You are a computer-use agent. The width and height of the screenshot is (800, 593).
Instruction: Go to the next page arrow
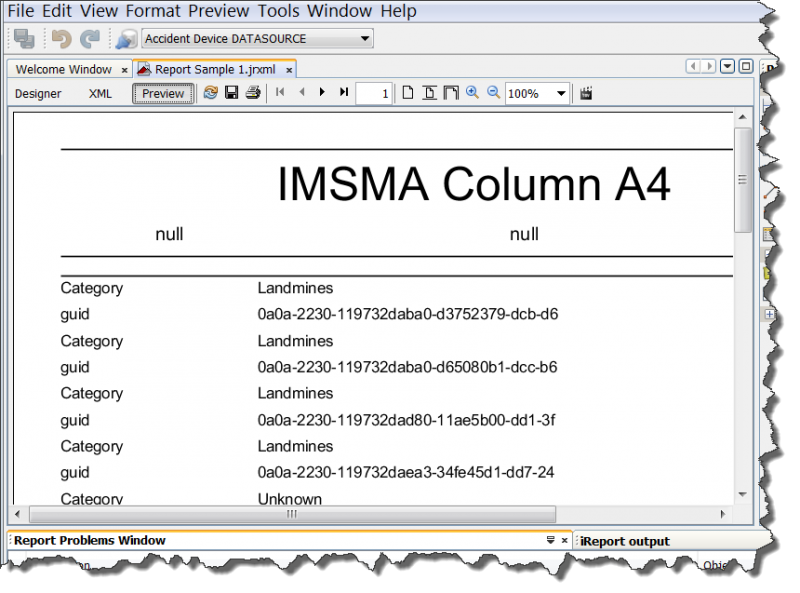[322, 93]
